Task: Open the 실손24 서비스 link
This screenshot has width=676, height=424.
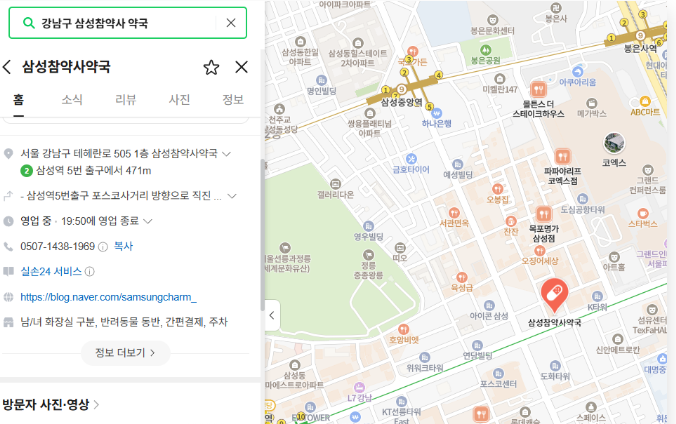Action: (51, 271)
